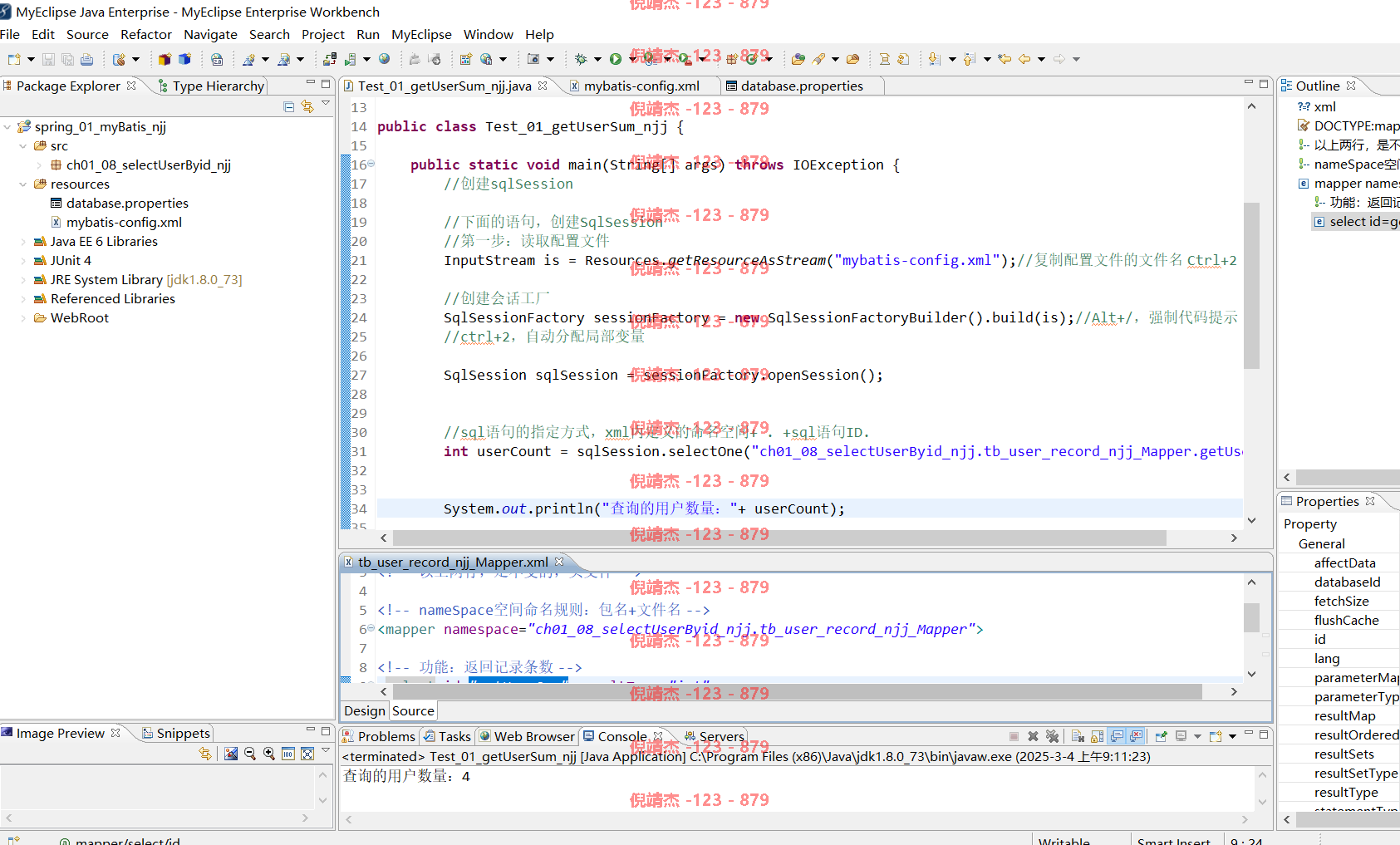Collapse the resources folder node
Screen dimensions: 1400x845
(x=23, y=184)
